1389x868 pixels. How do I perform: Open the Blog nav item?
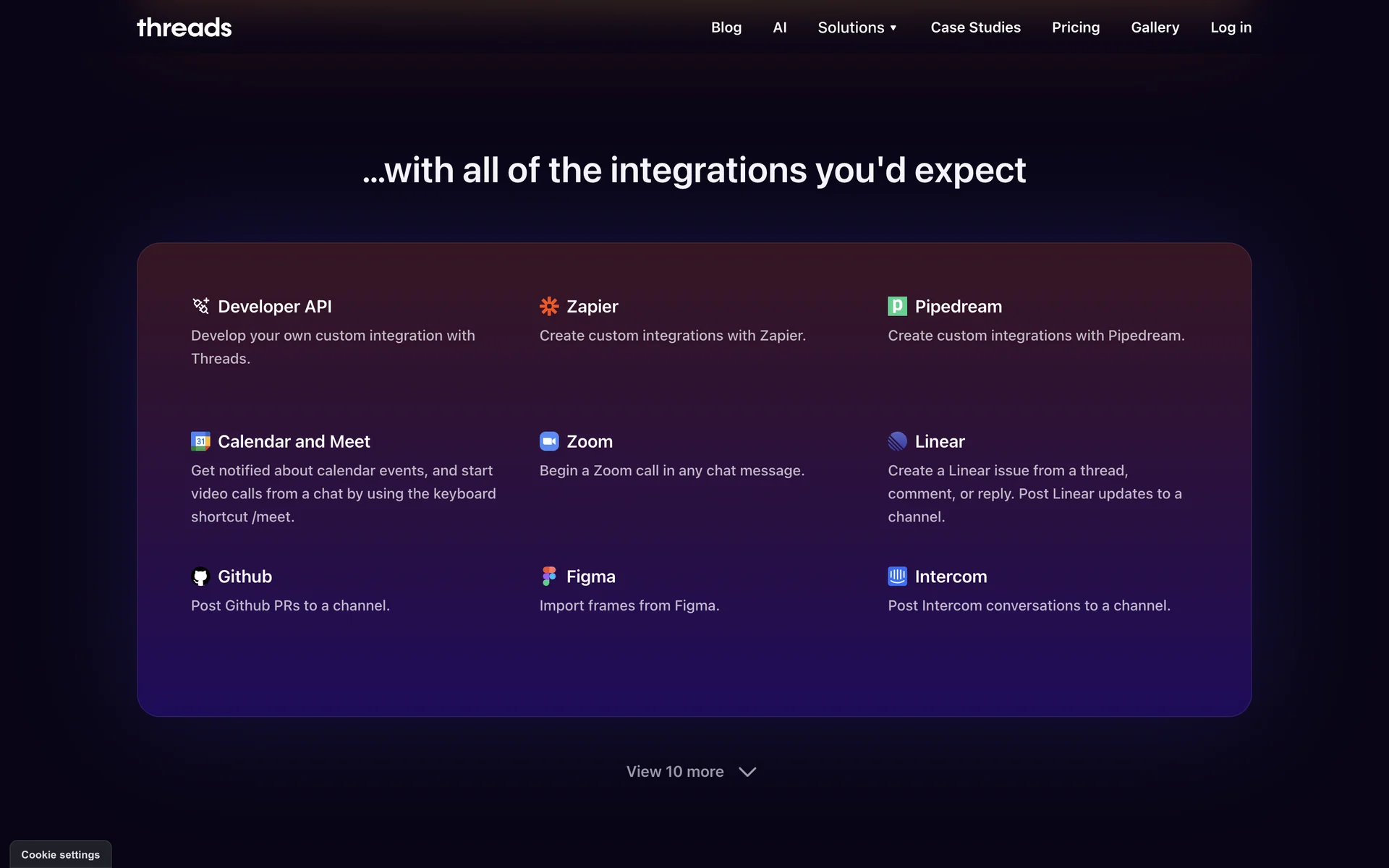pyautogui.click(x=726, y=27)
